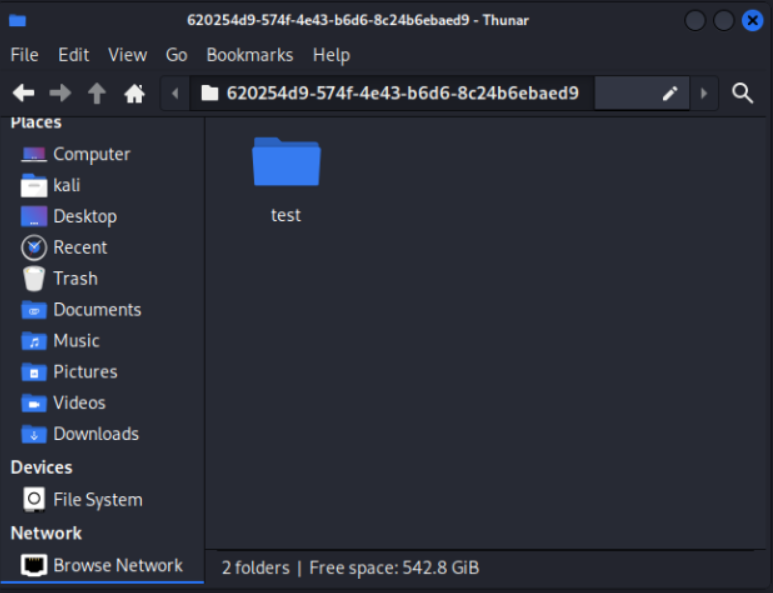The image size is (773, 593).
Task: Go to Downloads folder in sidebar
Action: 95,433
